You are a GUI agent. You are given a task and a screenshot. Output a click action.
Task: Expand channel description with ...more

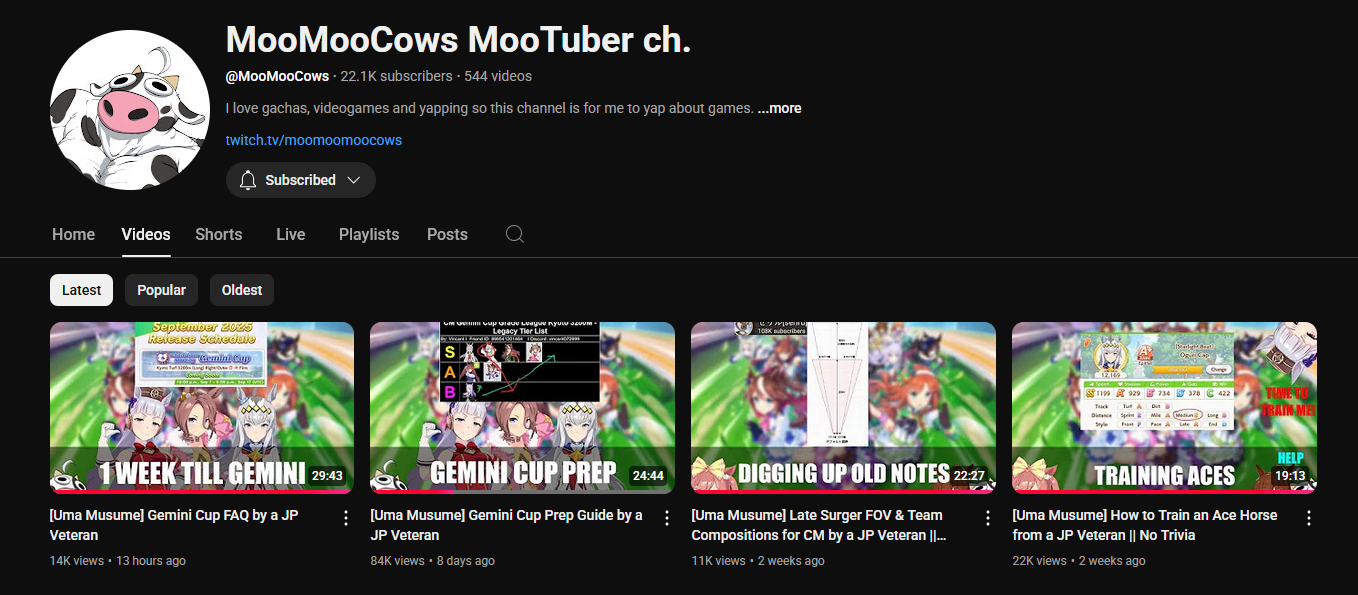click(779, 108)
